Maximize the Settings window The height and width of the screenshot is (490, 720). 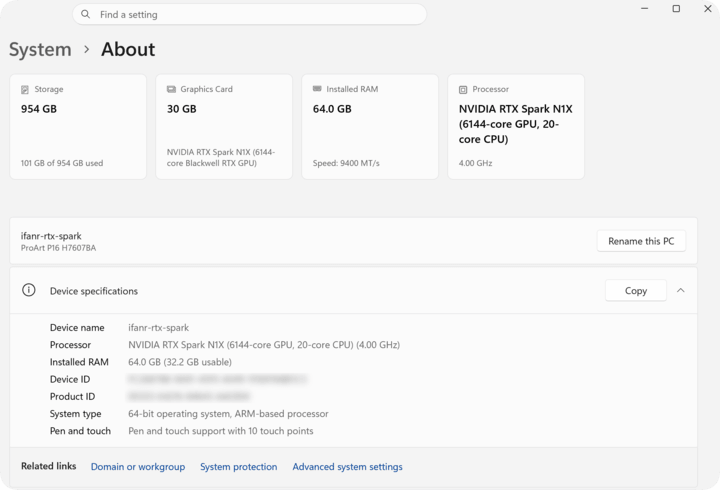point(676,9)
